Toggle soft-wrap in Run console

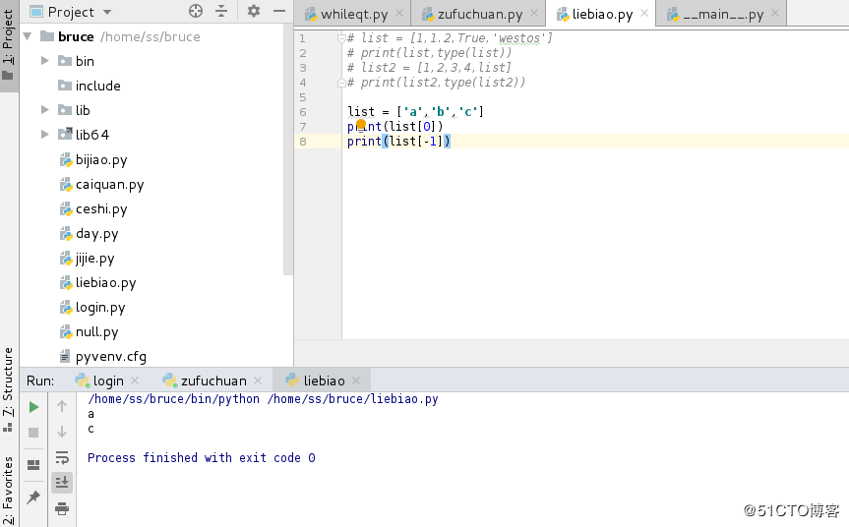62,458
